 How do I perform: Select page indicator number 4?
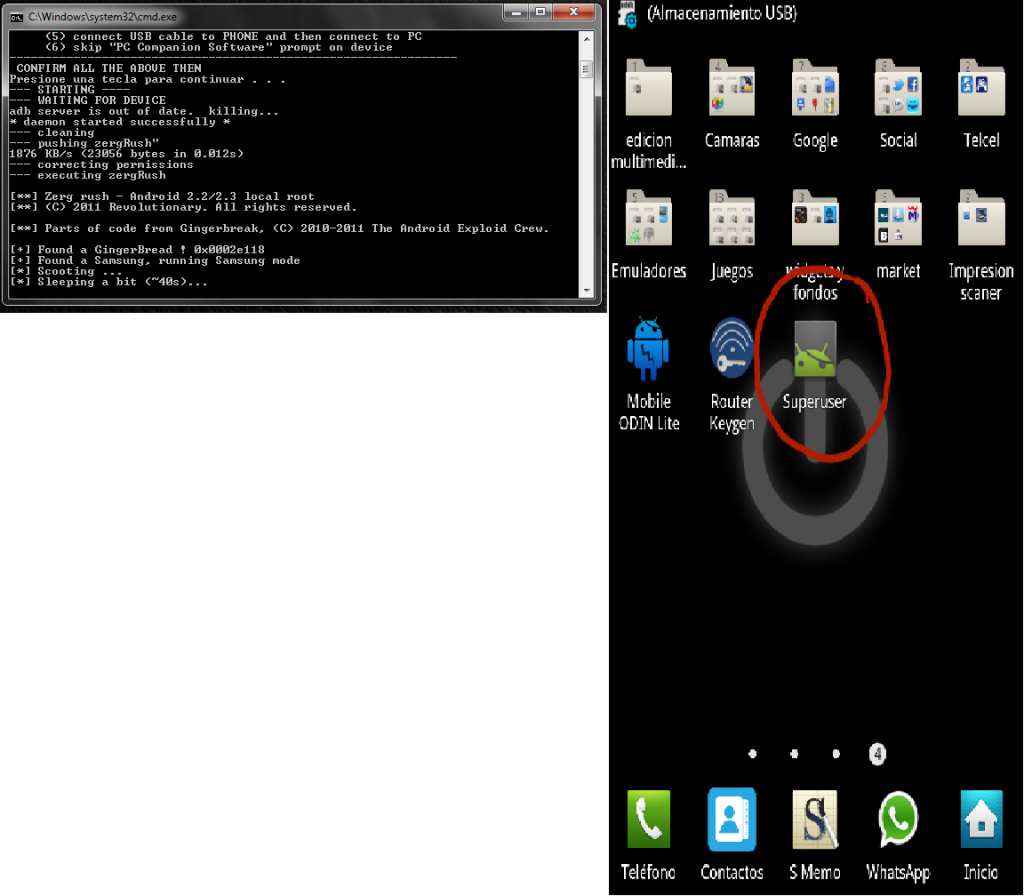(x=877, y=754)
